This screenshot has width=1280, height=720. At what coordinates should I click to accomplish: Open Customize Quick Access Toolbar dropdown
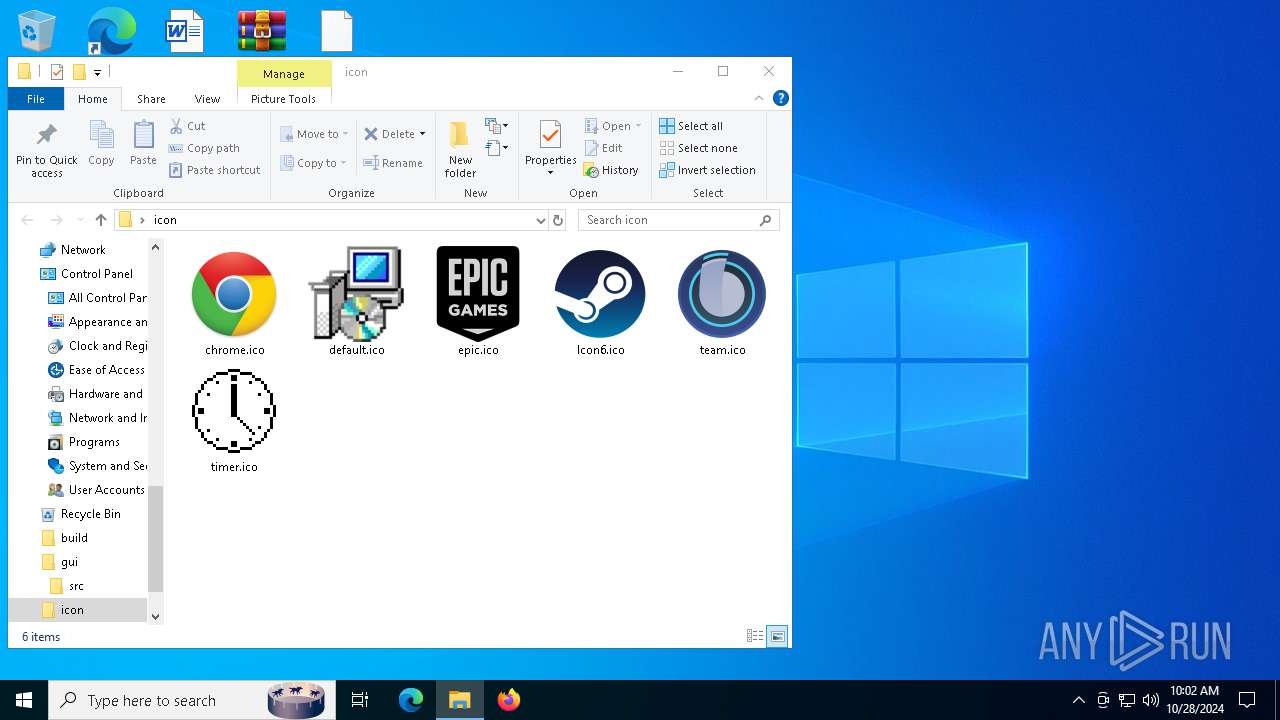(97, 72)
